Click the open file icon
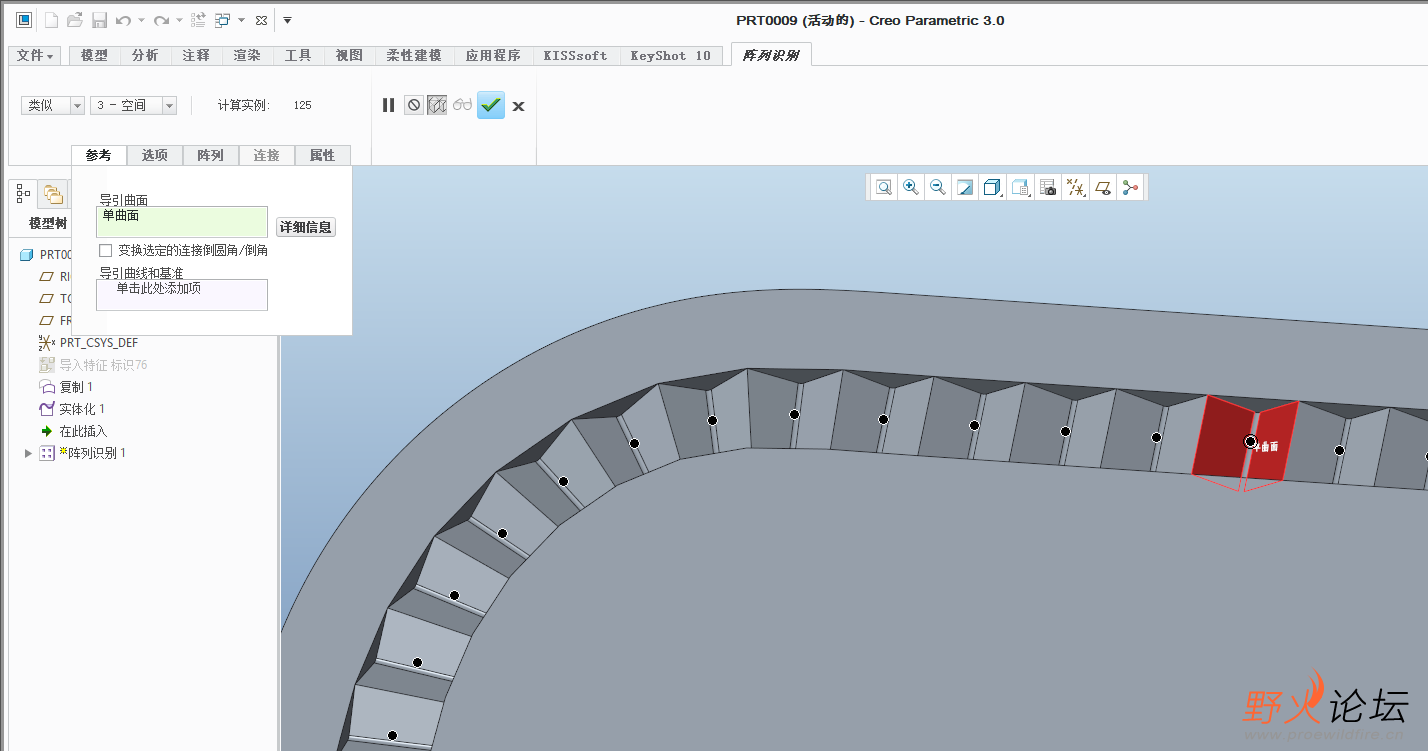This screenshot has width=1428, height=751. (75, 20)
